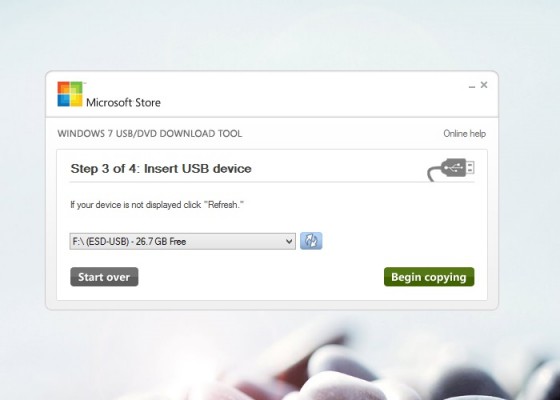The width and height of the screenshot is (560, 400).
Task: Refresh the USB device list
Action: (x=311, y=241)
